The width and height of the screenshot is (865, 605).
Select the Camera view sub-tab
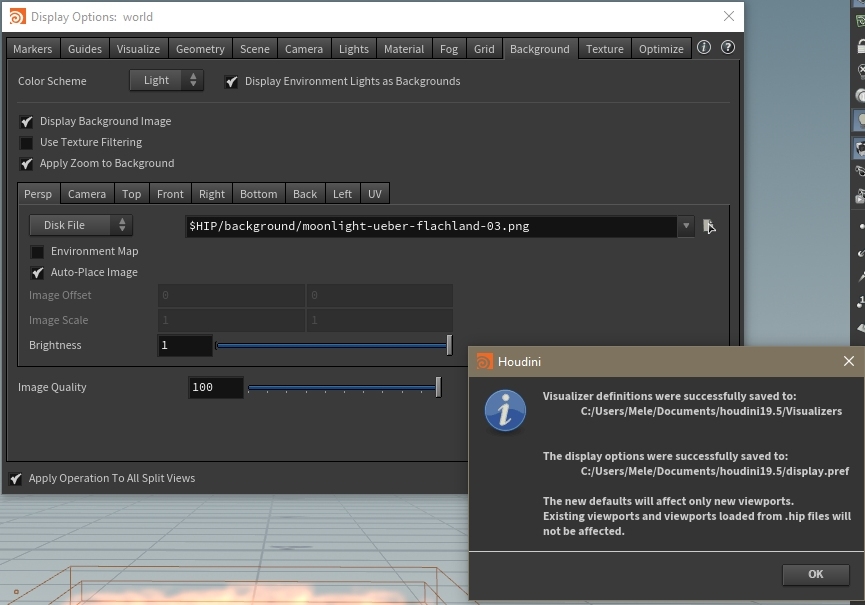[87, 194]
